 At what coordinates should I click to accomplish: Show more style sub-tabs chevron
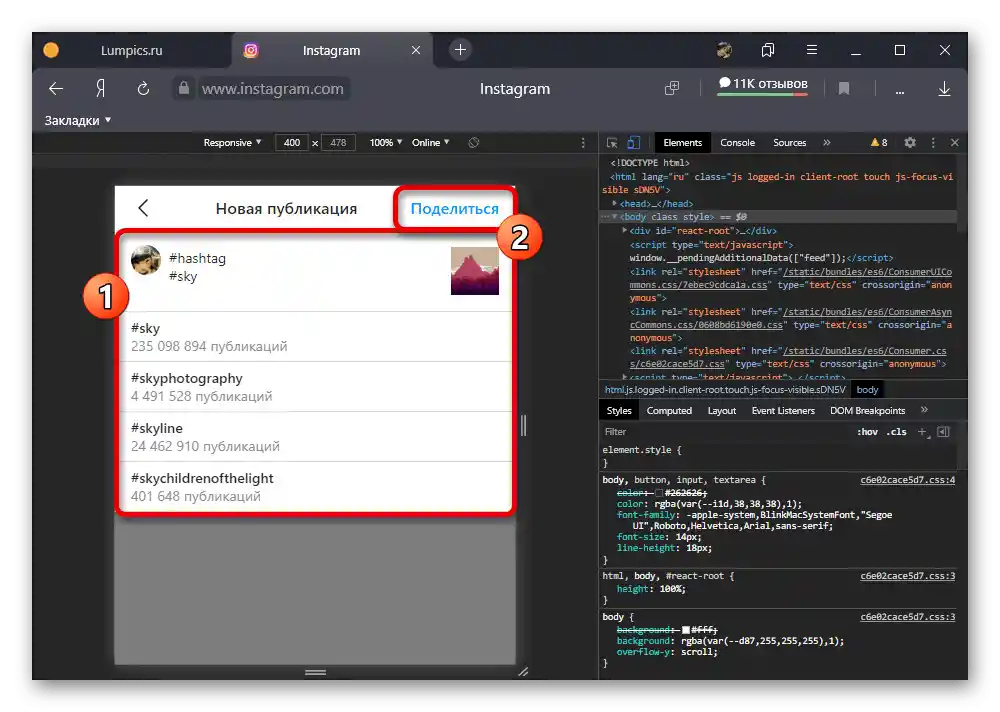pyautogui.click(x=924, y=410)
